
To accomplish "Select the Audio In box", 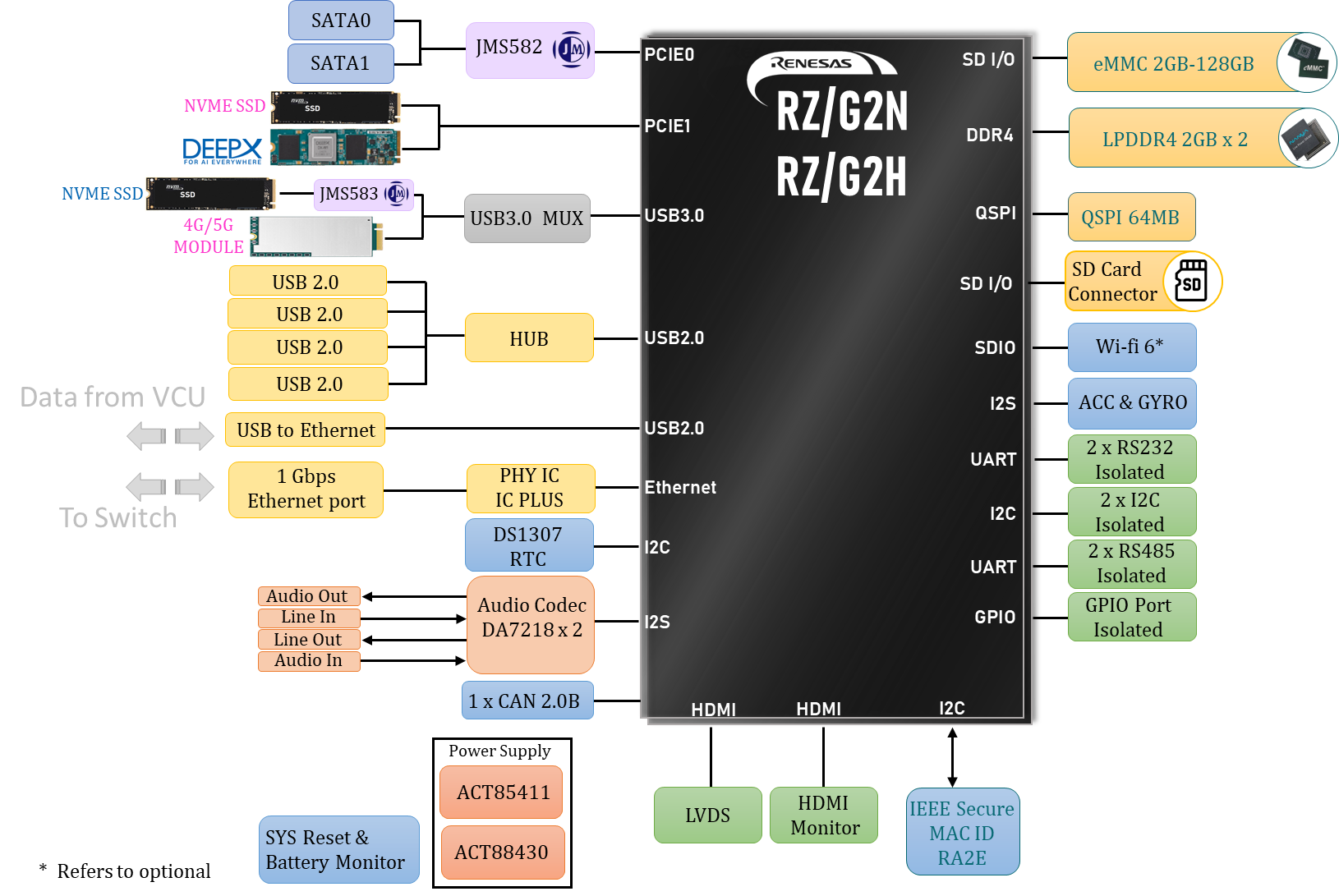I will (x=309, y=661).
